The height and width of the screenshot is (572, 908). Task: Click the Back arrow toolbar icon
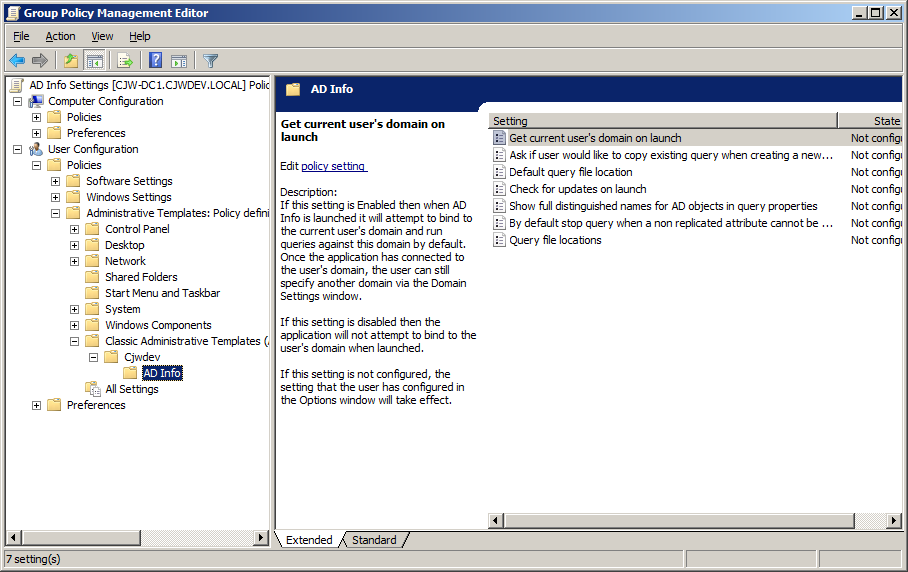pyautogui.click(x=17, y=61)
